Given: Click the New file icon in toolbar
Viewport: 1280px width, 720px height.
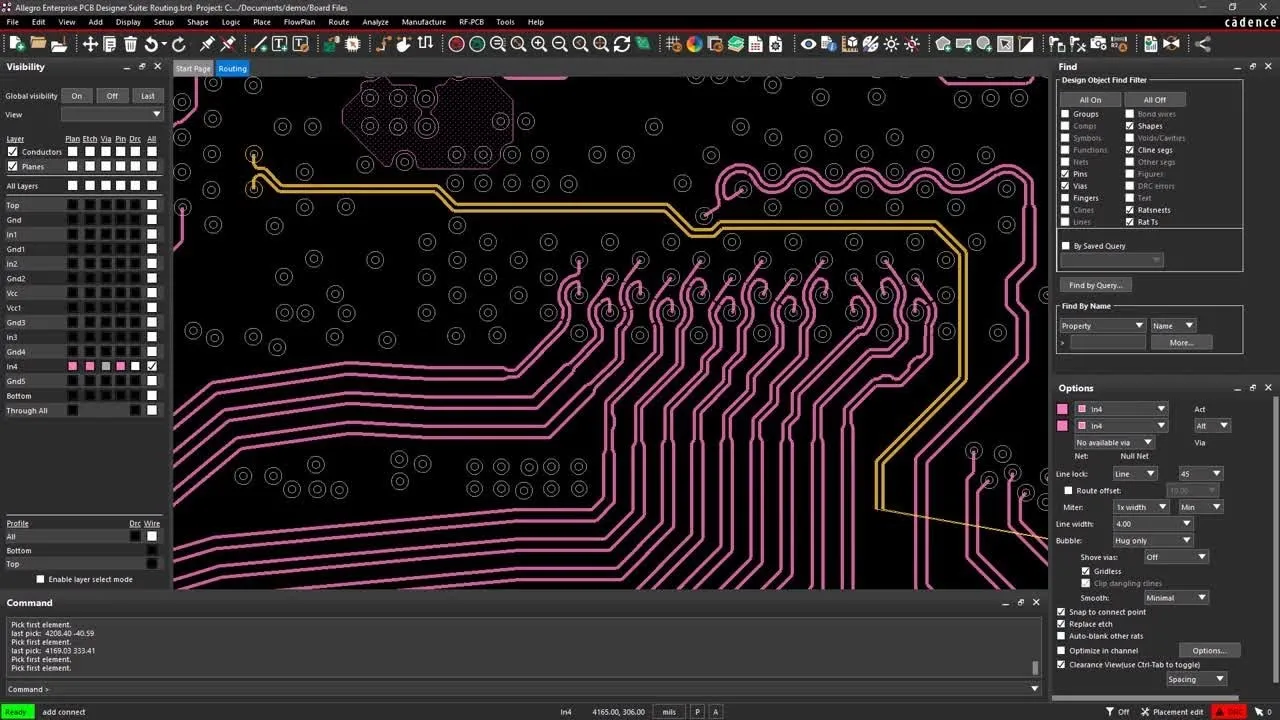Looking at the screenshot, I should click(x=17, y=44).
